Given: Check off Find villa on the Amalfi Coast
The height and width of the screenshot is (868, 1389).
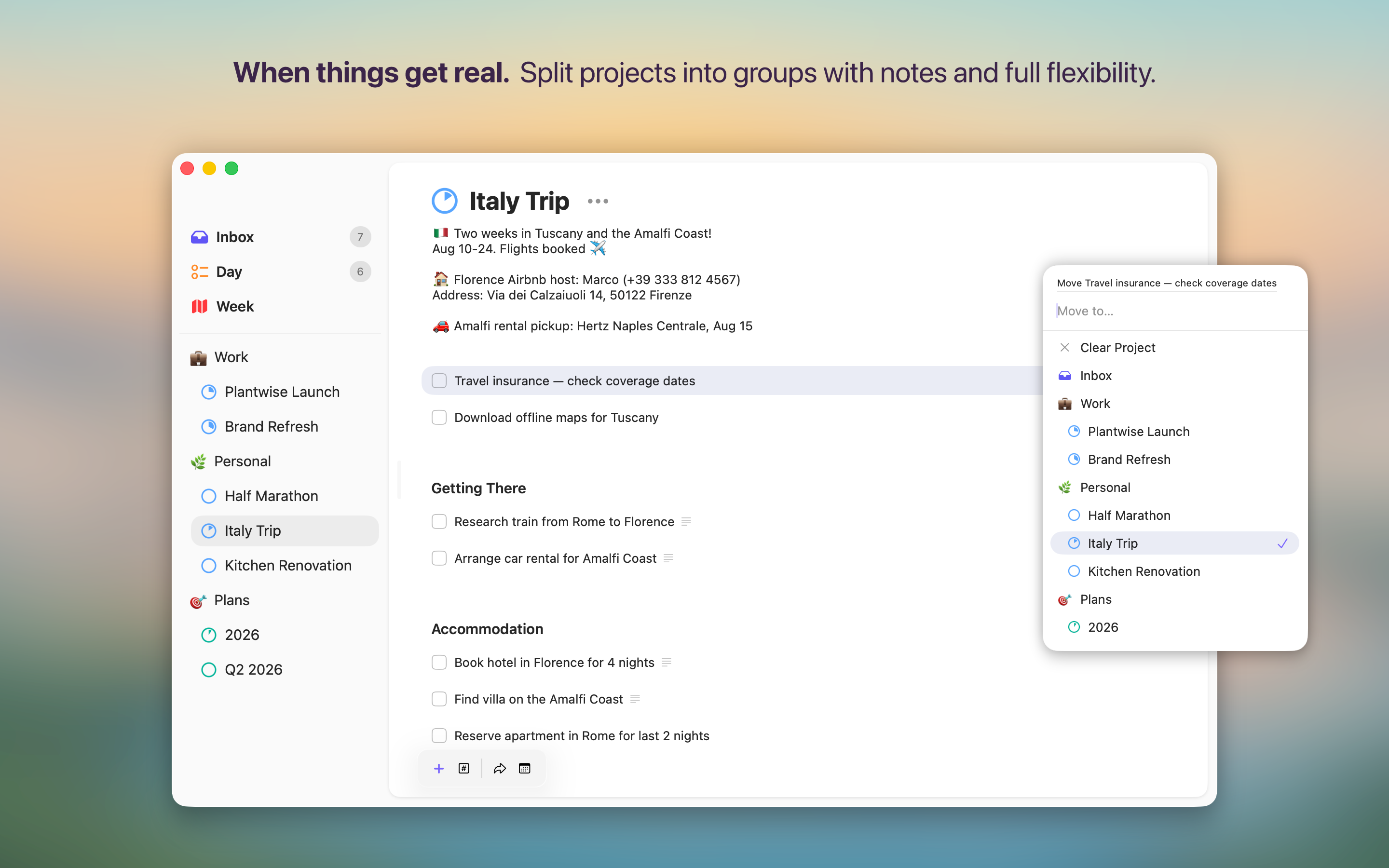Looking at the screenshot, I should pyautogui.click(x=439, y=699).
